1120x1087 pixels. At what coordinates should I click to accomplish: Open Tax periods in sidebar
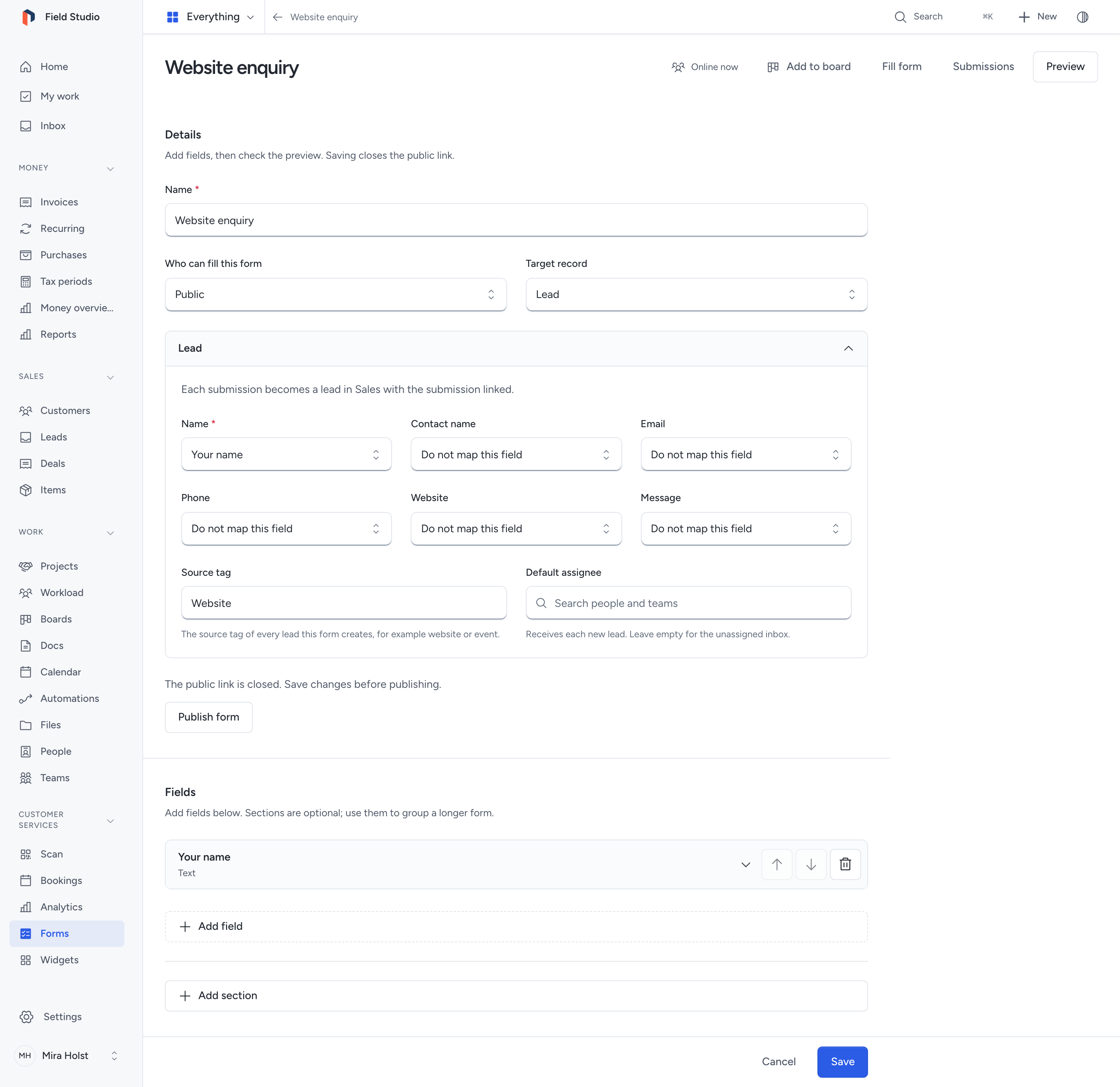point(67,281)
